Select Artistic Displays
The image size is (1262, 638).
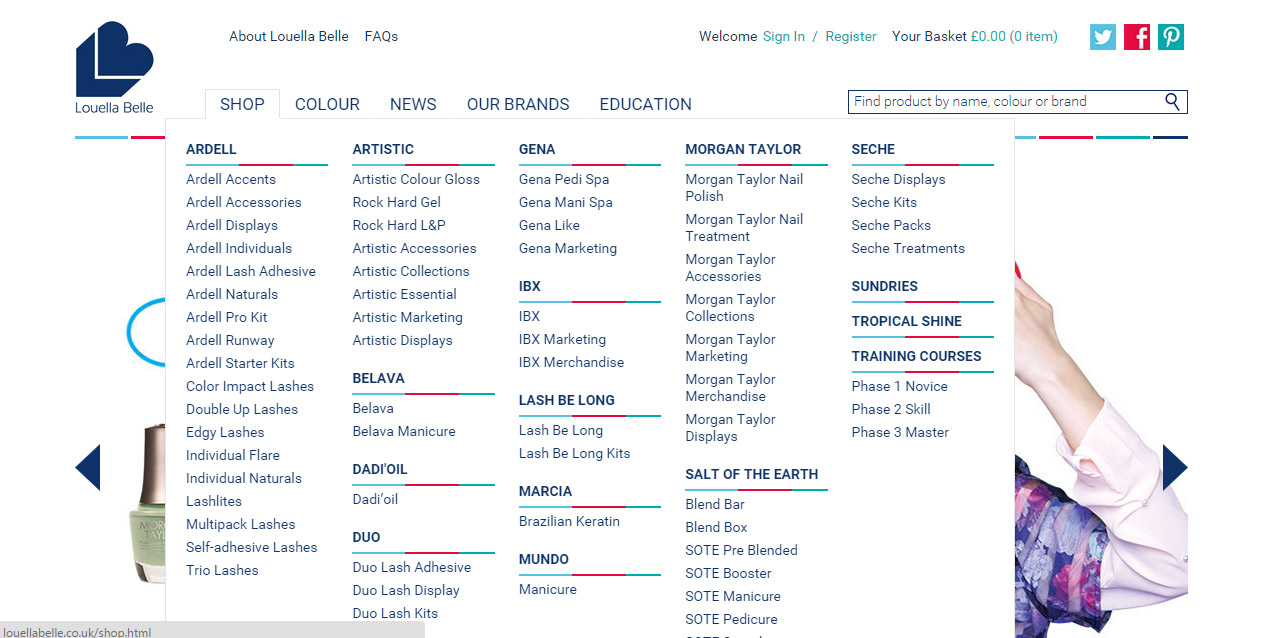click(x=402, y=340)
